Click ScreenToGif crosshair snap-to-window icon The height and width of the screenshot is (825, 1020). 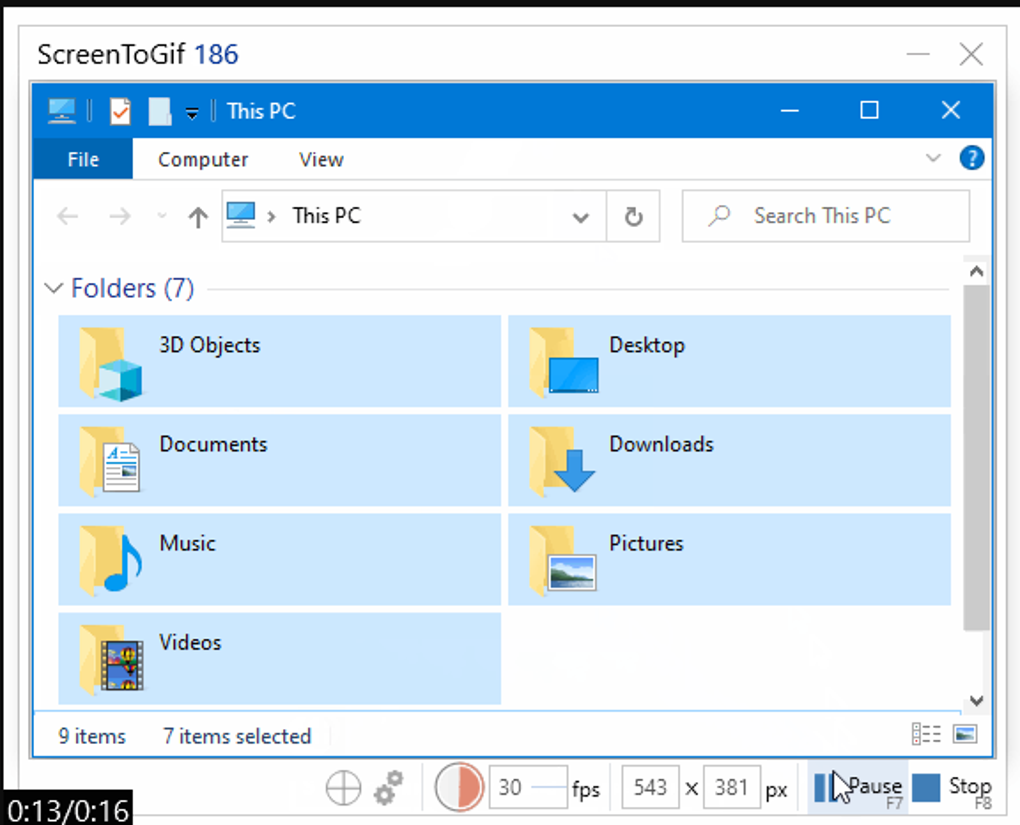click(343, 787)
